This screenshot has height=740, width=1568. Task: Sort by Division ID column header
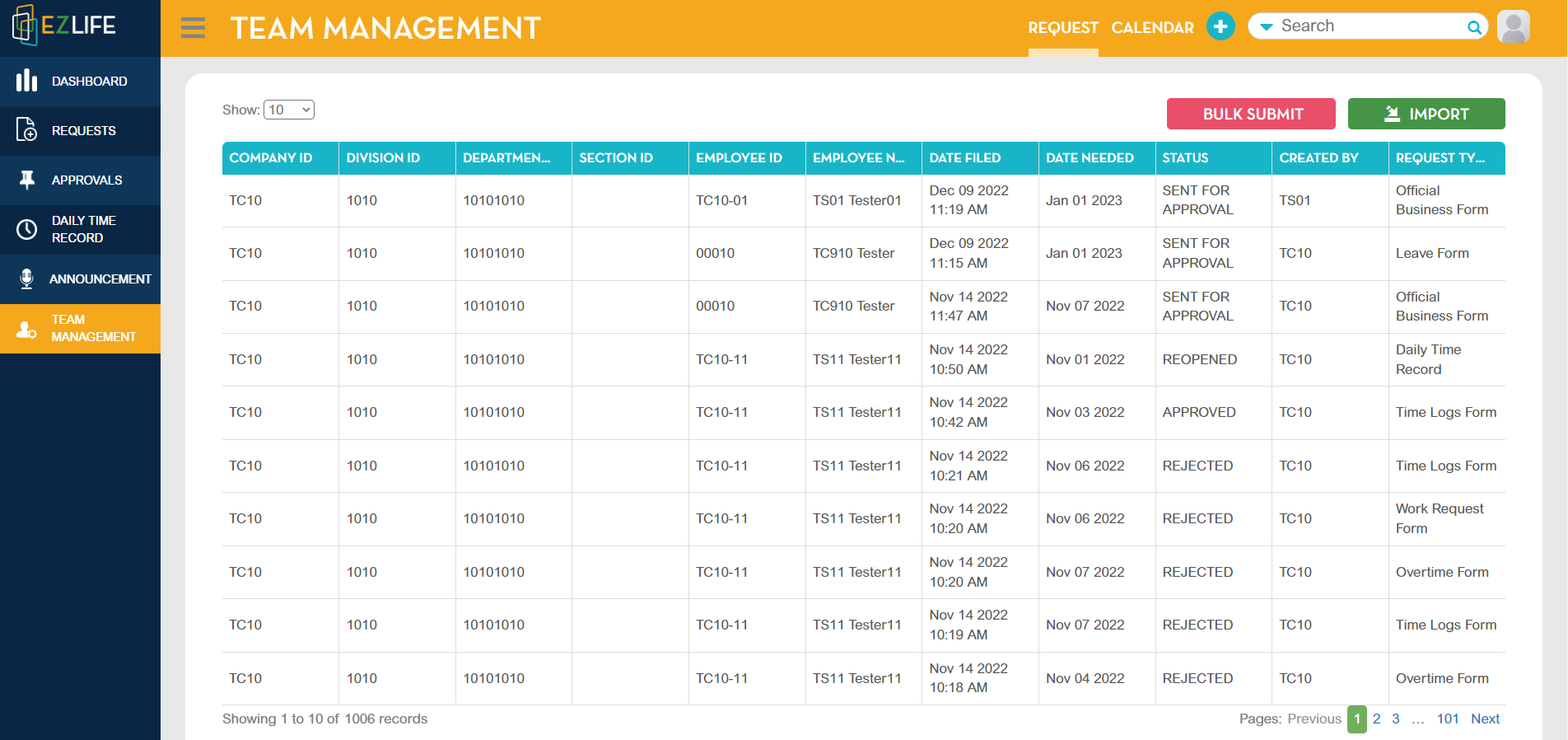pos(397,157)
